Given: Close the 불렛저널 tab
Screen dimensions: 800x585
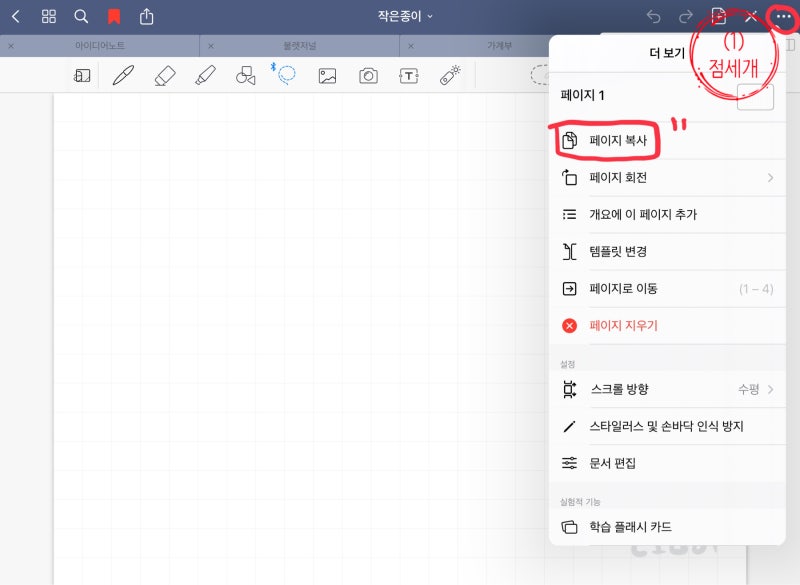Looking at the screenshot, I should pyautogui.click(x=211, y=46).
